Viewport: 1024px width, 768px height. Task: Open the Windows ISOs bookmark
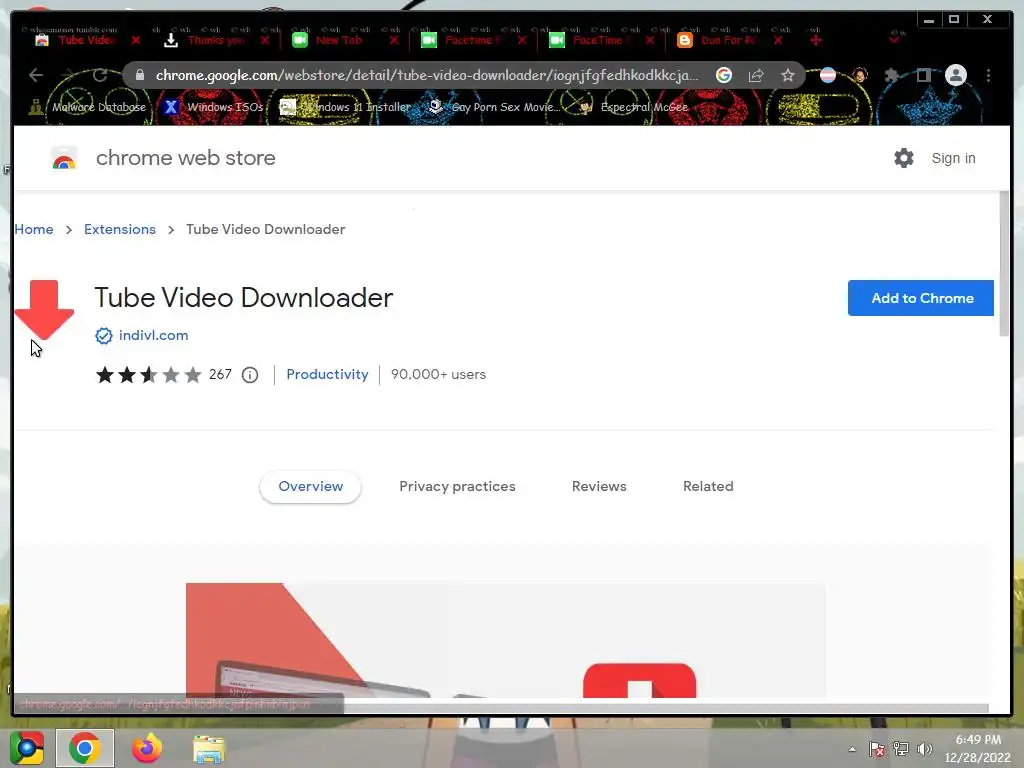214,107
